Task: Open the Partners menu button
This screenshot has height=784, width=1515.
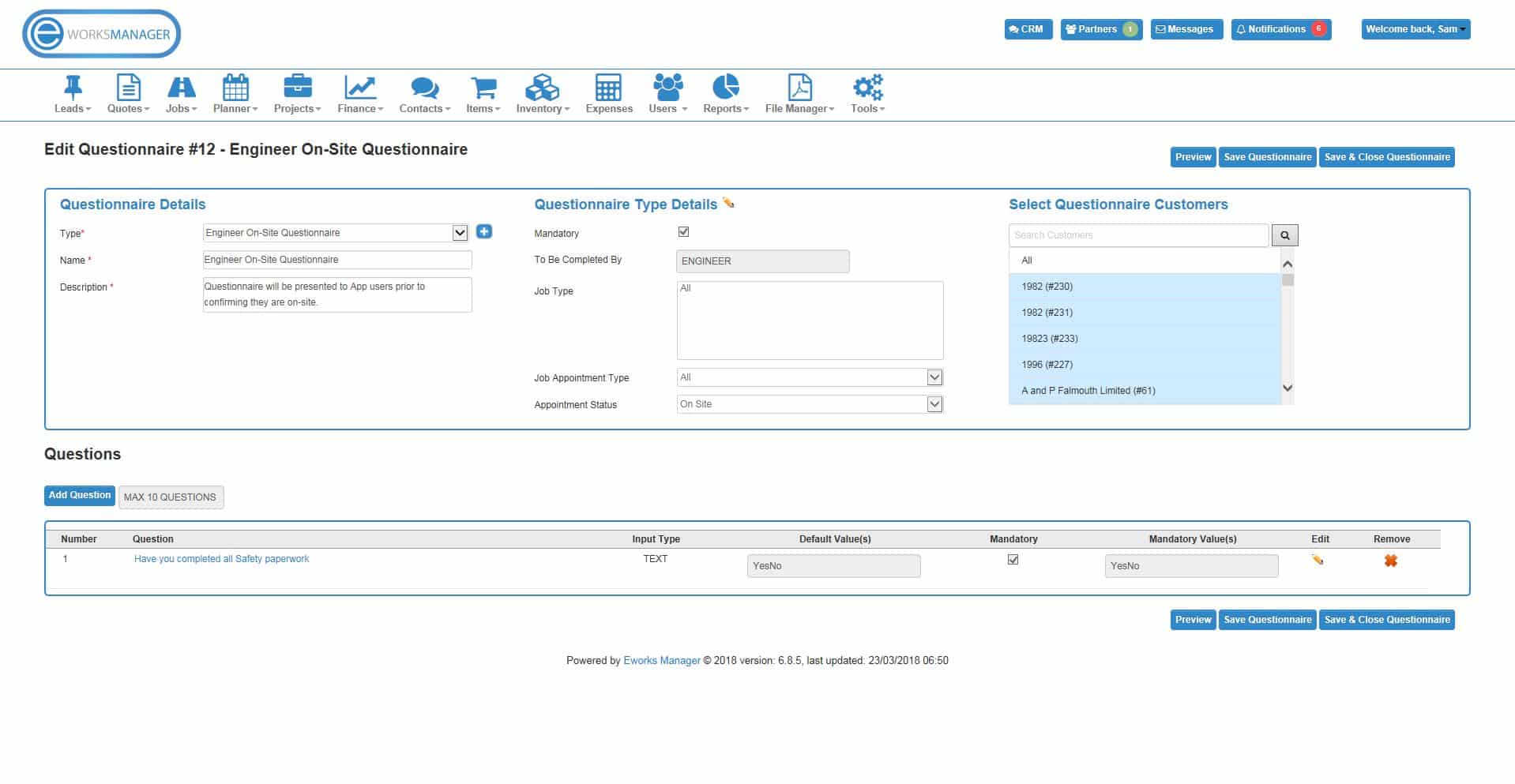Action: (1101, 29)
